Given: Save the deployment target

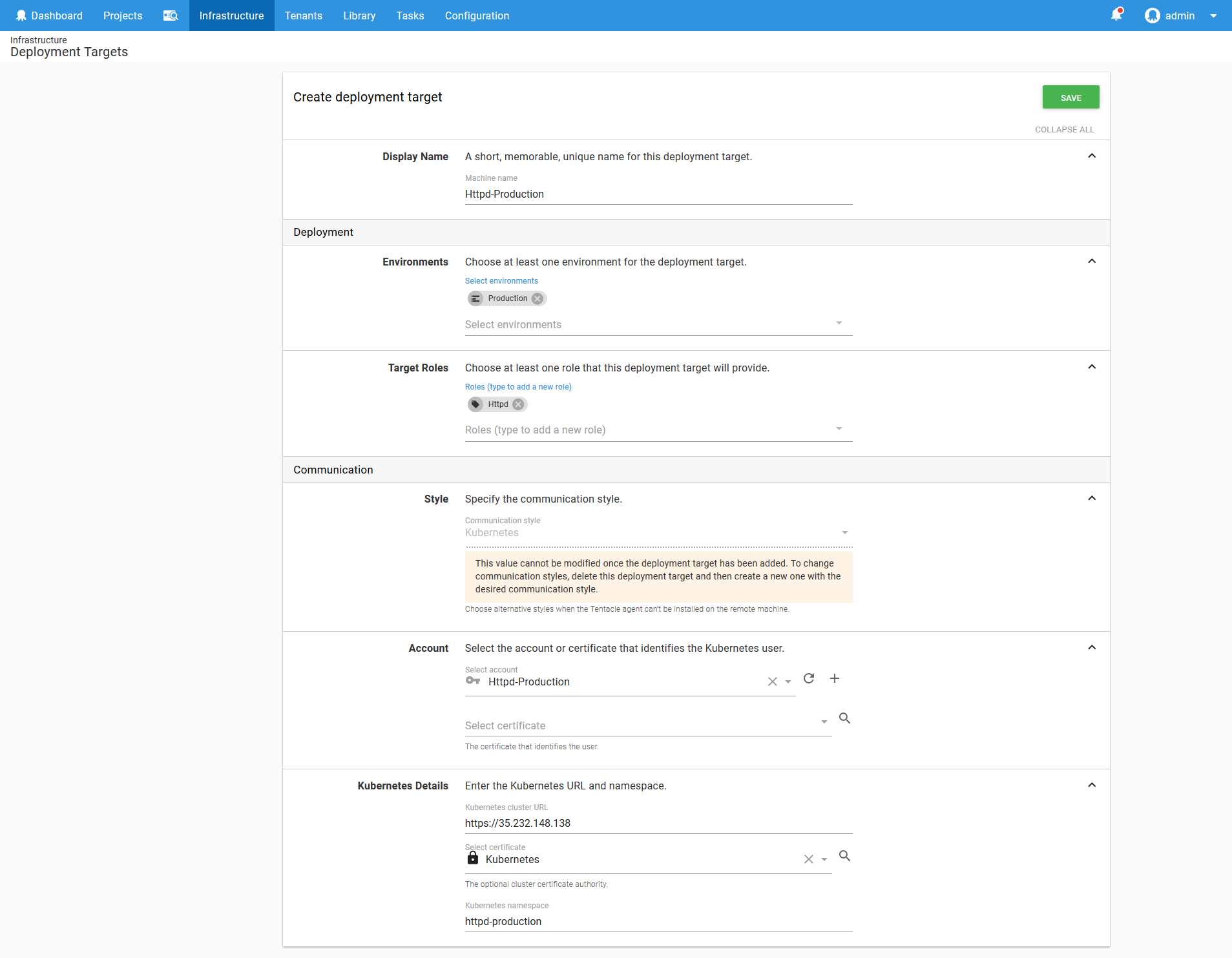Looking at the screenshot, I should pos(1070,98).
